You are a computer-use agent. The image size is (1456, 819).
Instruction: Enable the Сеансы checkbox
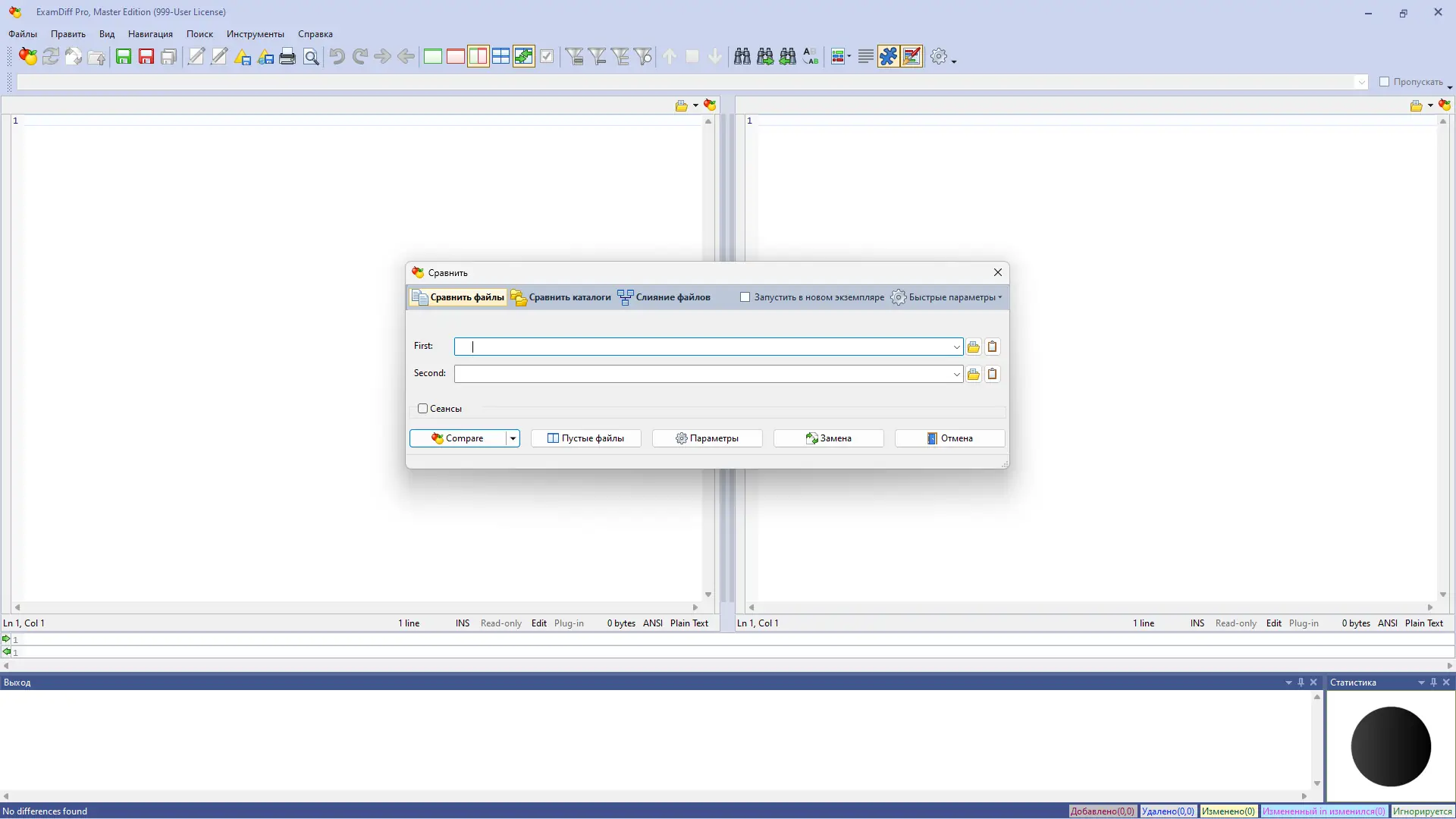click(423, 409)
